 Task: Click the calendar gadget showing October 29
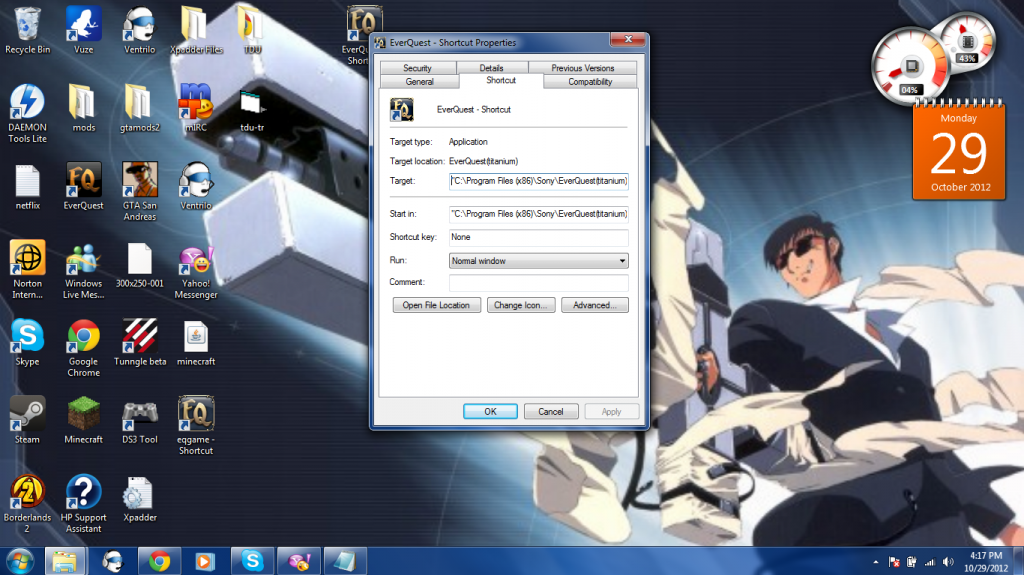tap(959, 150)
